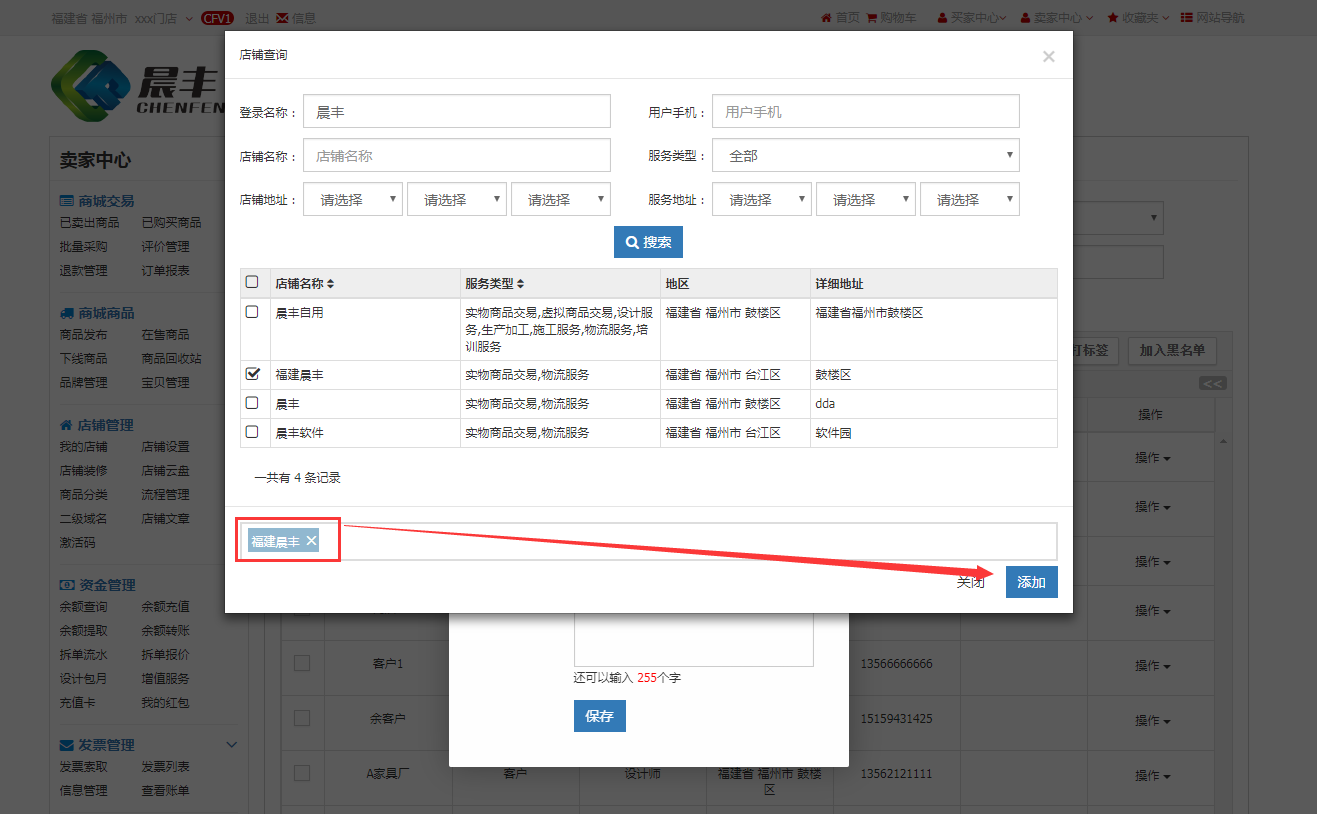
Task: Click the search magnifier button 搜索
Action: (x=648, y=242)
